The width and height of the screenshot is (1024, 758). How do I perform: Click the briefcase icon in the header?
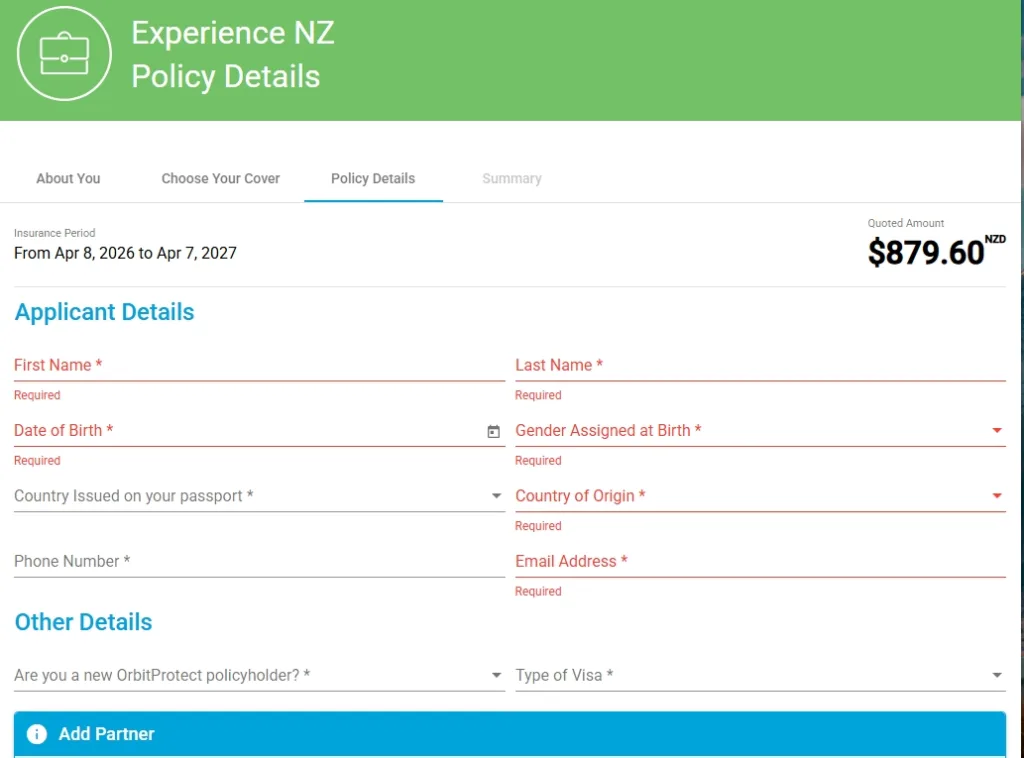64,53
